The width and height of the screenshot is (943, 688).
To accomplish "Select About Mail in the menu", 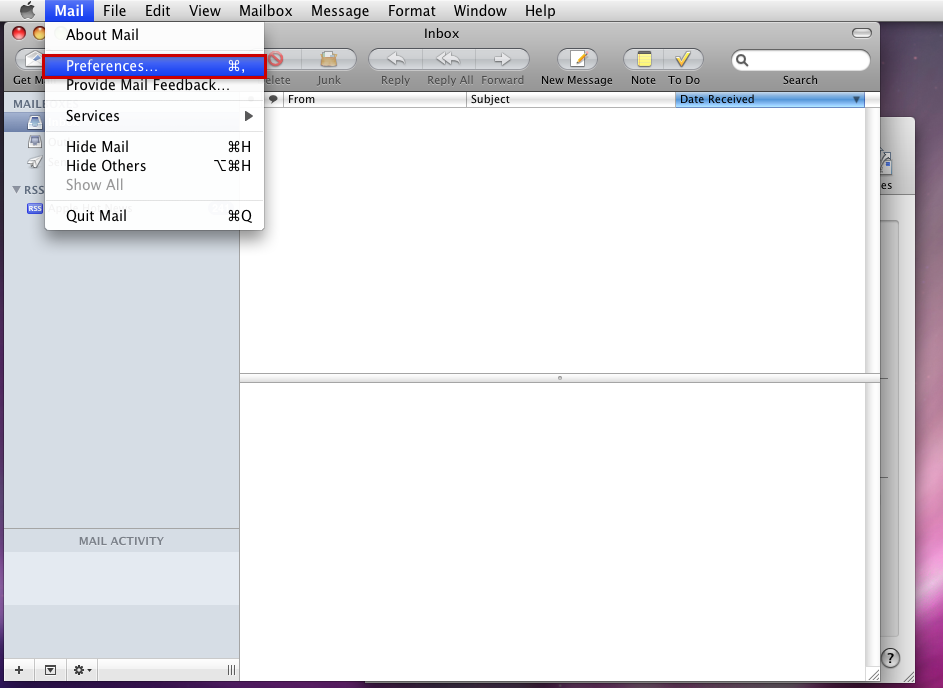I will pos(155,35).
